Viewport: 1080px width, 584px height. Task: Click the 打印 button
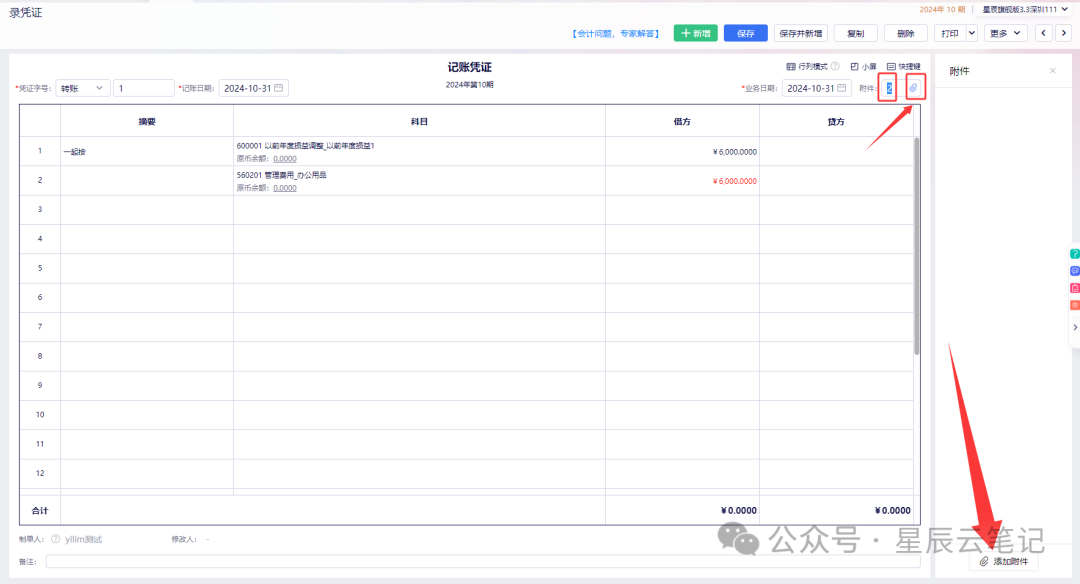[x=951, y=33]
